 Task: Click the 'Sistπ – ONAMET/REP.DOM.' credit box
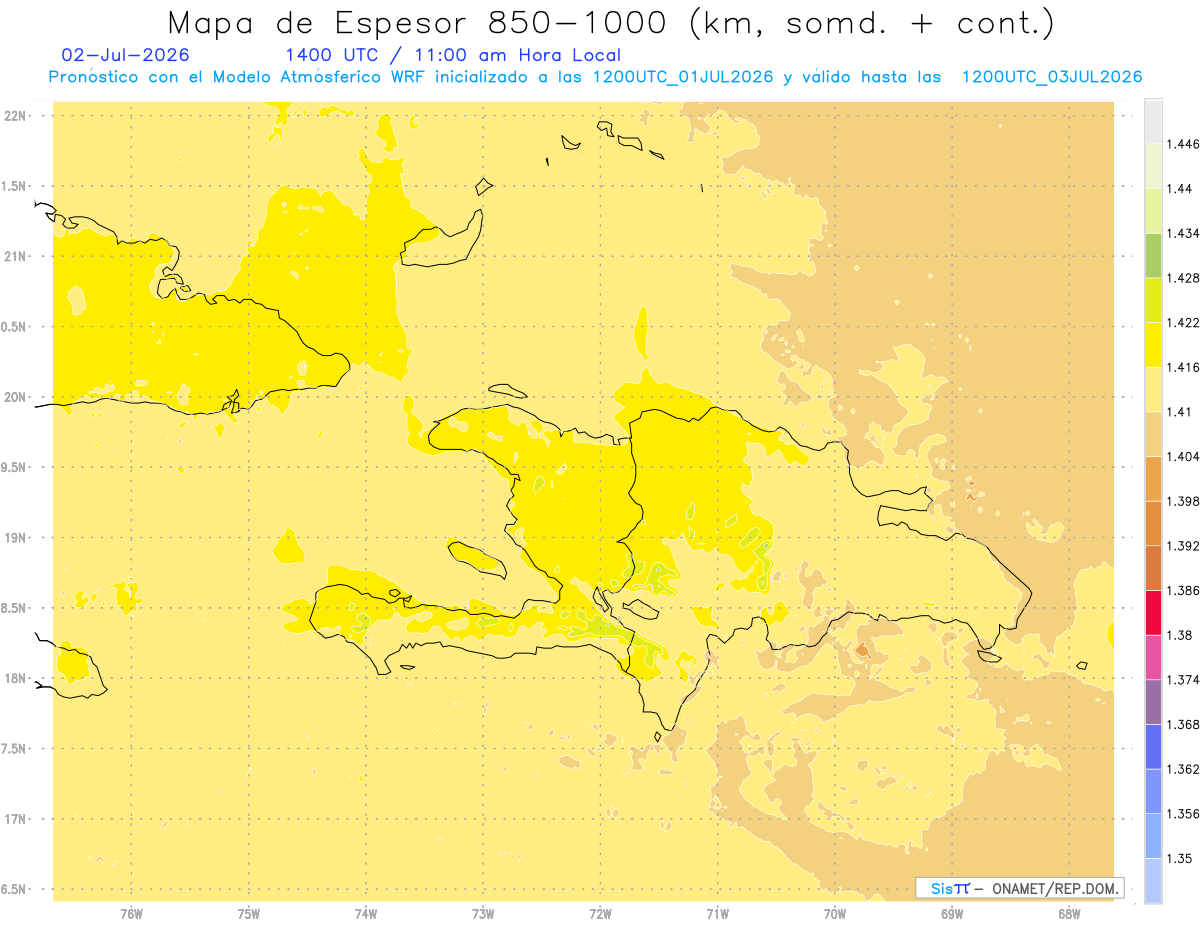point(1020,888)
